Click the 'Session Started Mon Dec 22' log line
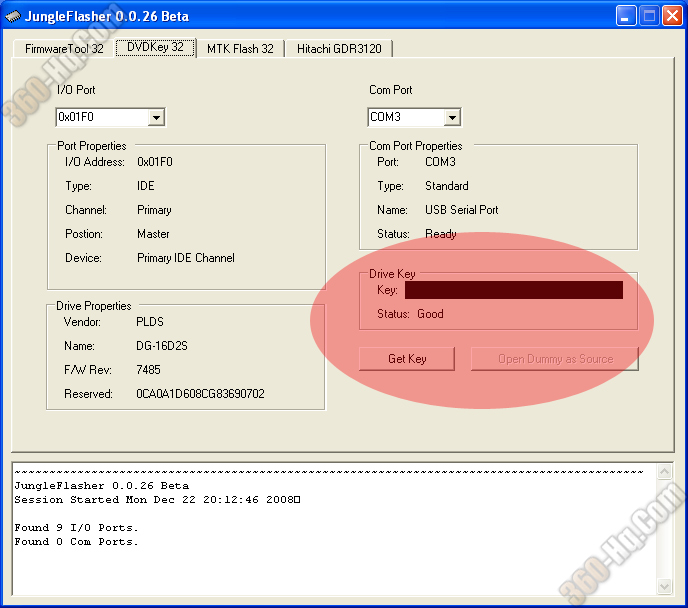This screenshot has height=608, width=688. pyautogui.click(x=157, y=500)
